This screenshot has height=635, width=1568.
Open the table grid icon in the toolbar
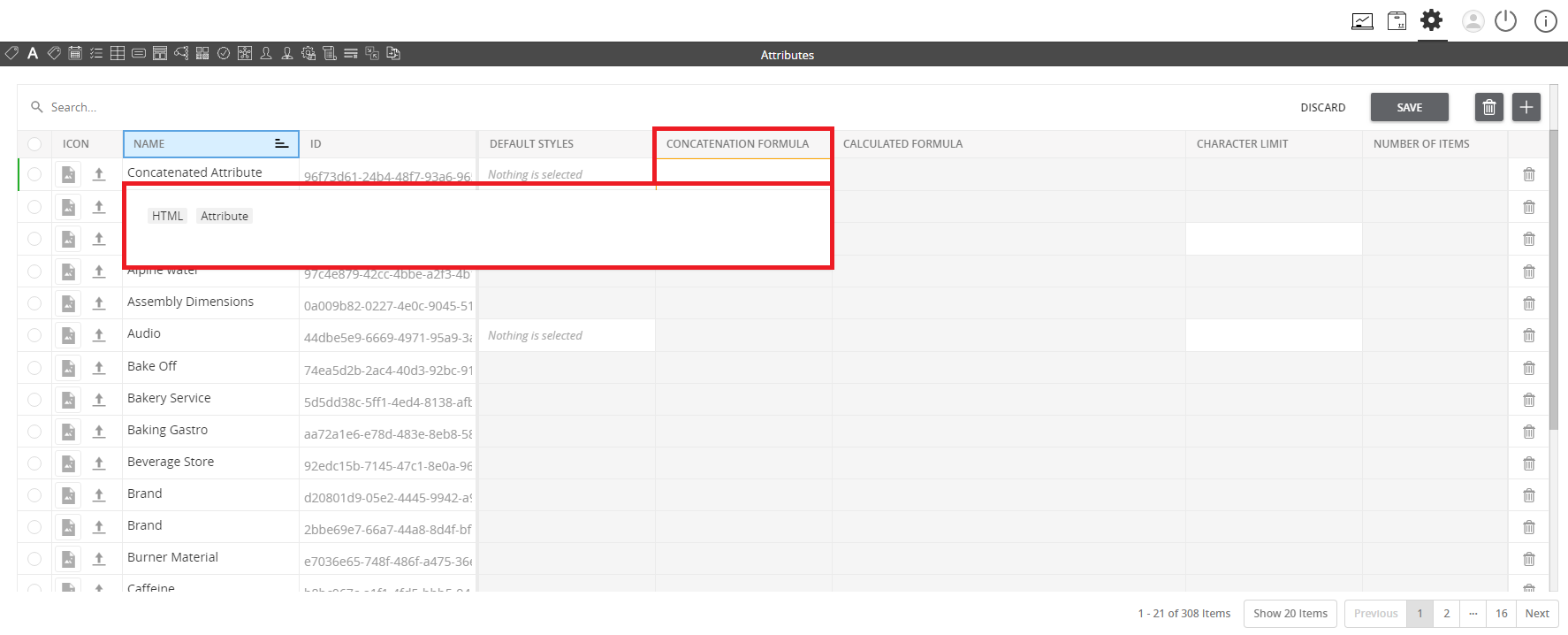click(118, 53)
